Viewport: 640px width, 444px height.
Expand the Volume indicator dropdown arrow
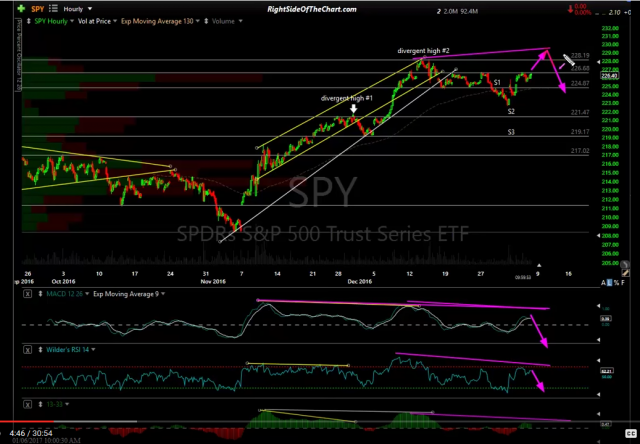pos(240,21)
